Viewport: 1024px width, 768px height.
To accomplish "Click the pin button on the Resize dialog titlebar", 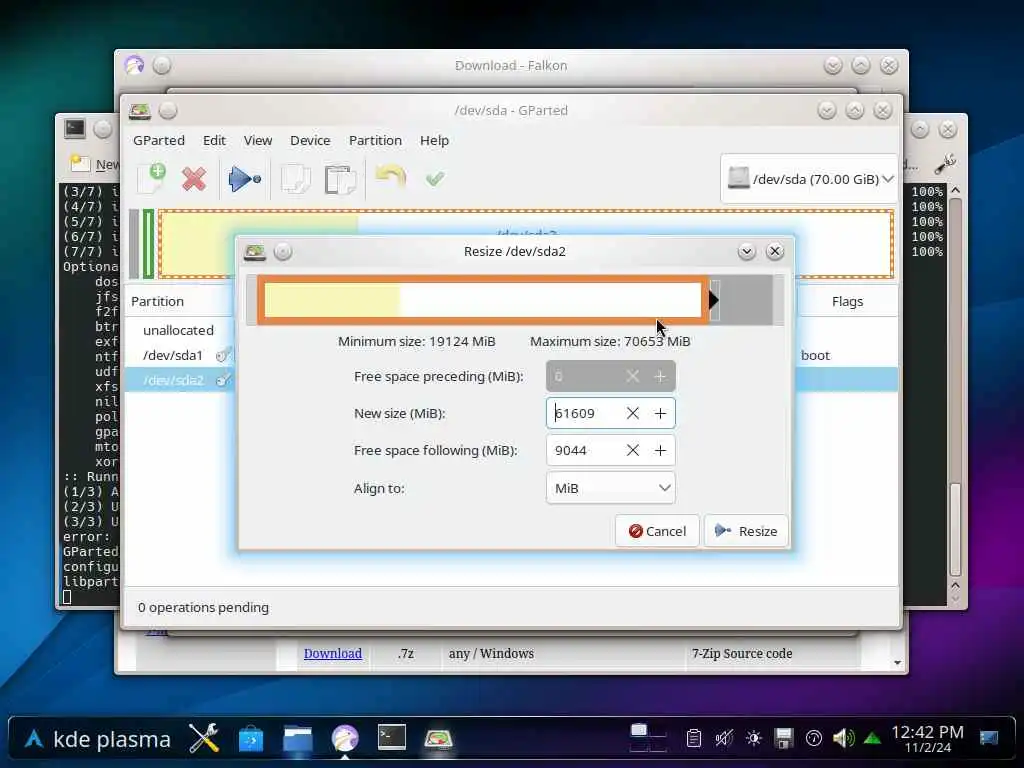I will click(283, 251).
